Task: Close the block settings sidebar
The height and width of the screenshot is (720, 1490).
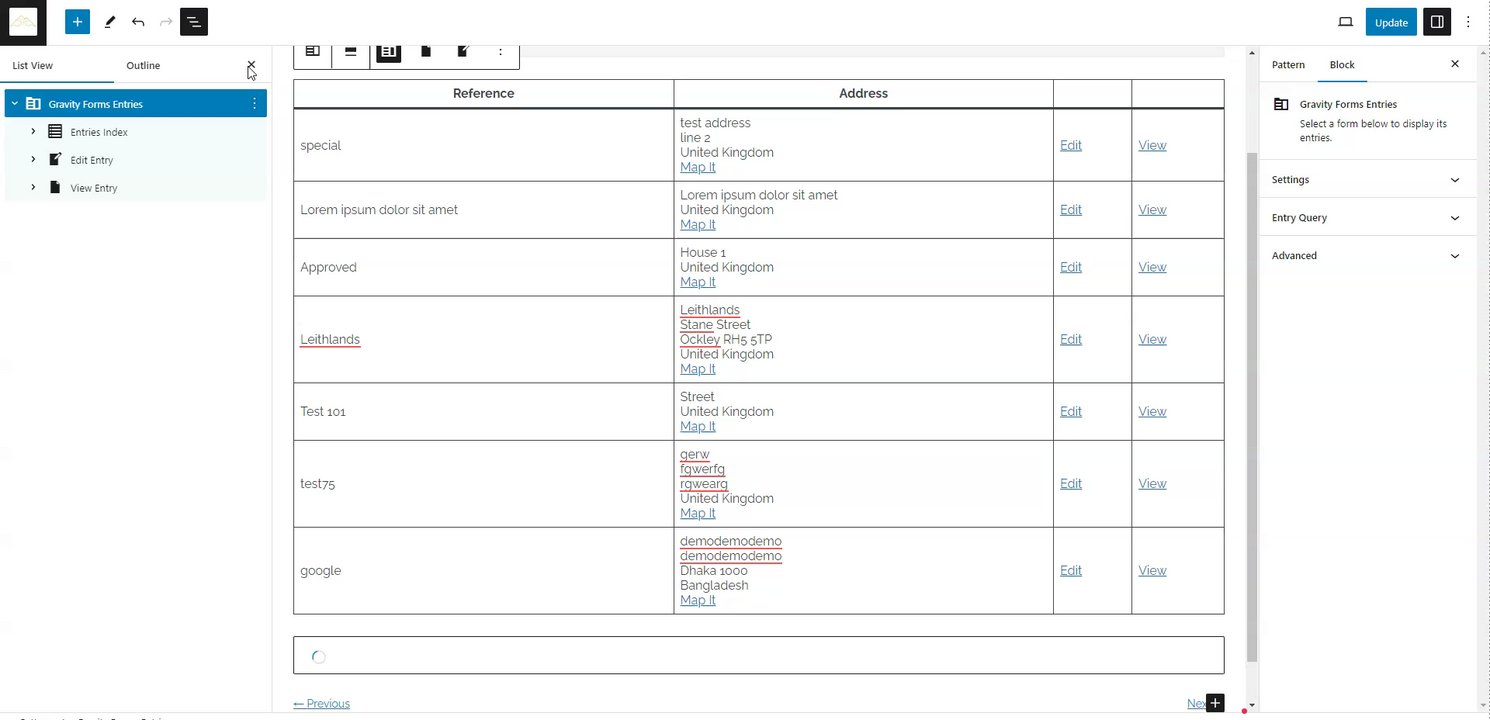Action: [1455, 64]
